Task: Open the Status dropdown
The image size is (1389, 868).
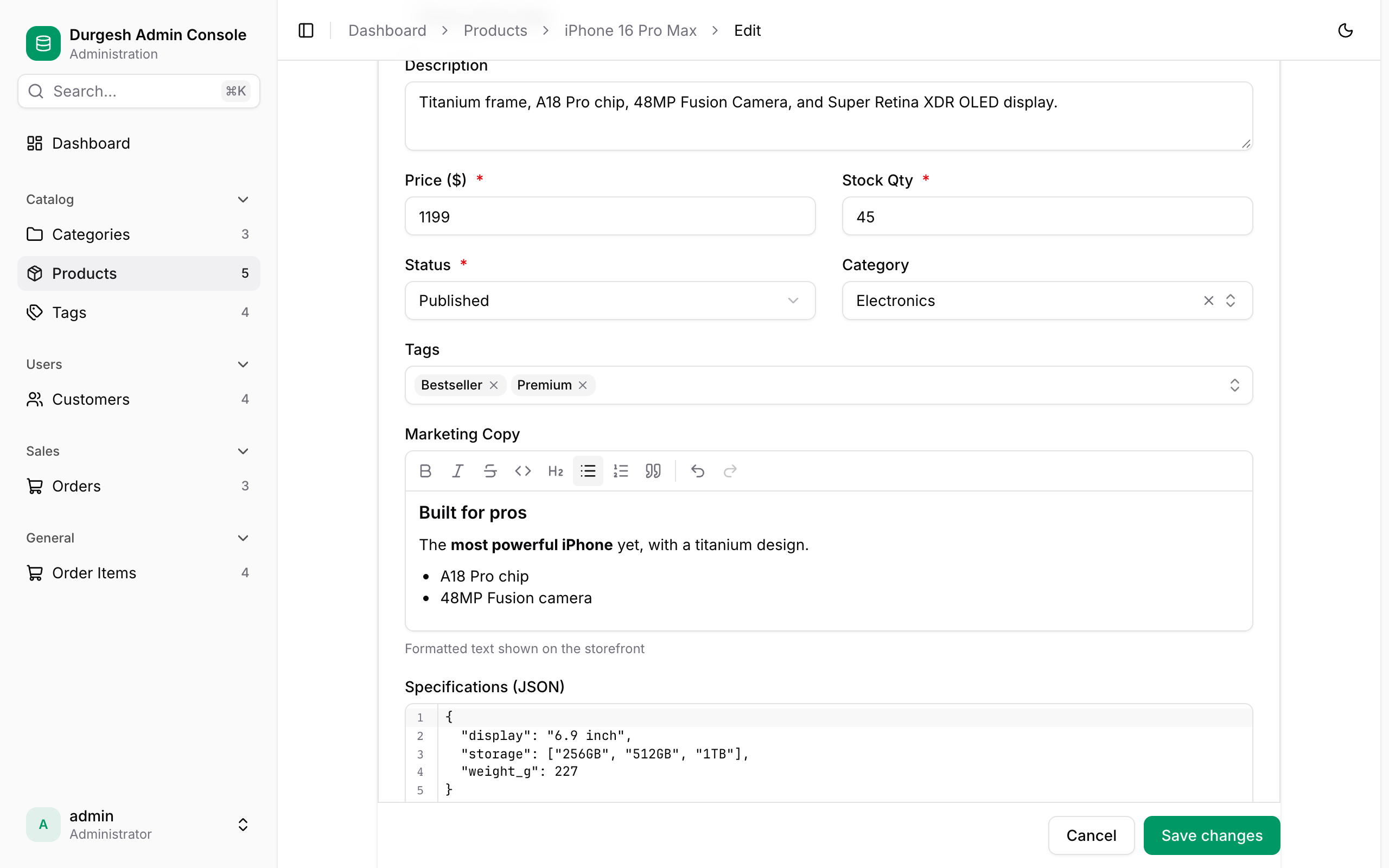Action: pos(610,301)
